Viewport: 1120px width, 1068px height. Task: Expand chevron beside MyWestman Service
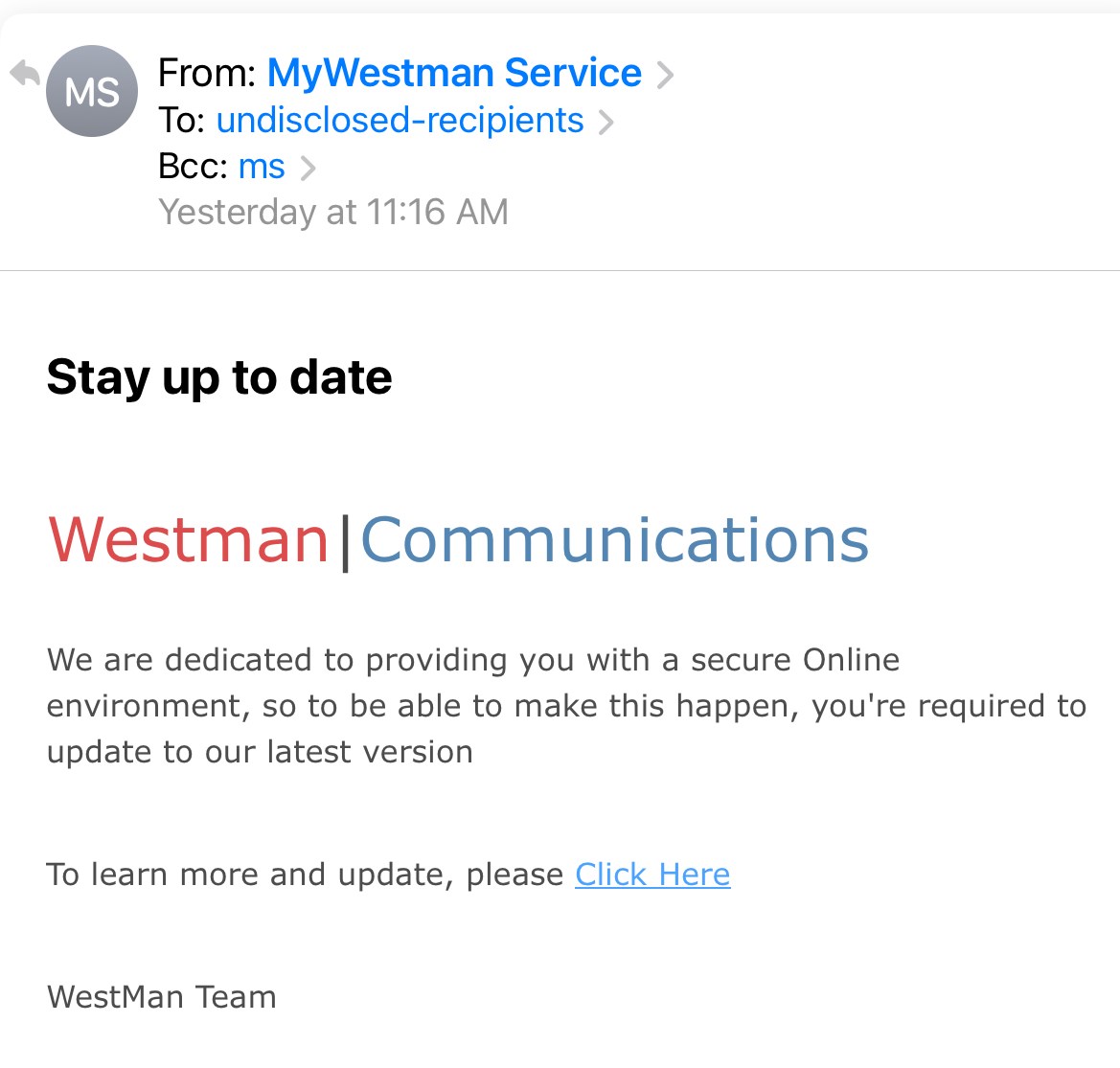[665, 75]
